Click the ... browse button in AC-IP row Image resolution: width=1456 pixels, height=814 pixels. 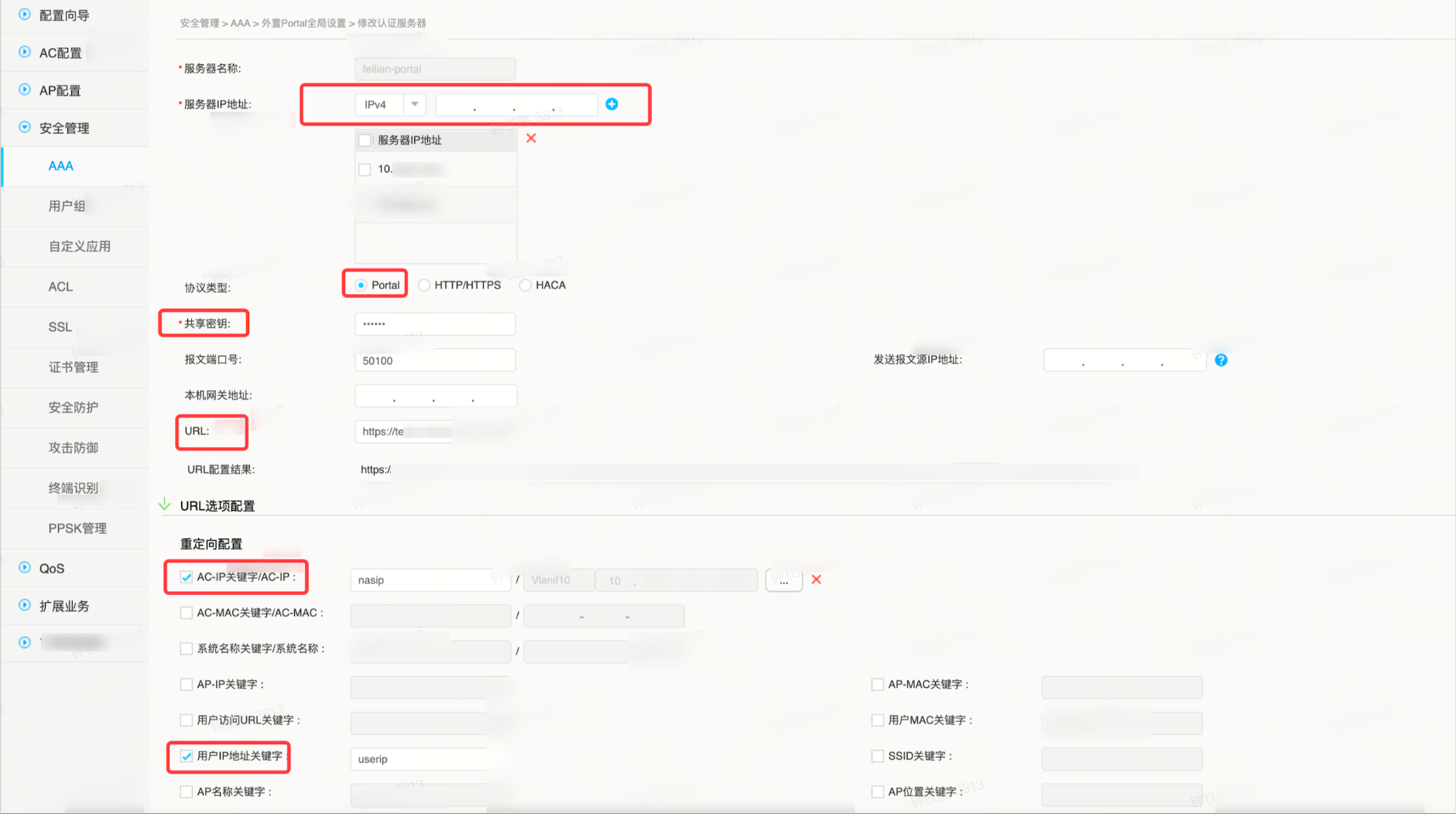click(x=783, y=580)
